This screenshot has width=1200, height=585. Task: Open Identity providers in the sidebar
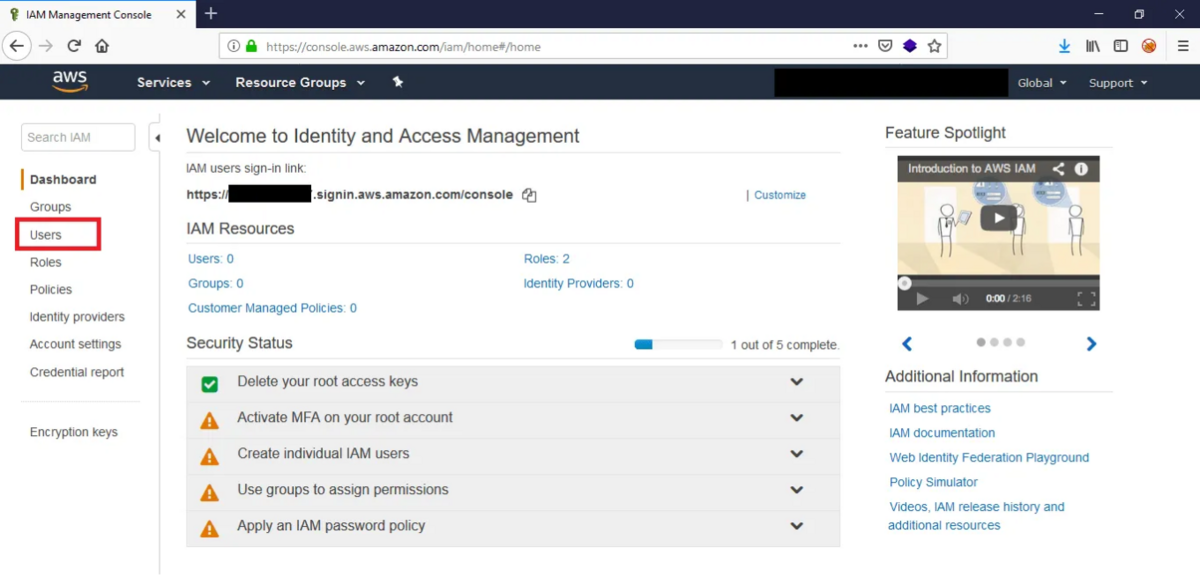pyautogui.click(x=77, y=317)
